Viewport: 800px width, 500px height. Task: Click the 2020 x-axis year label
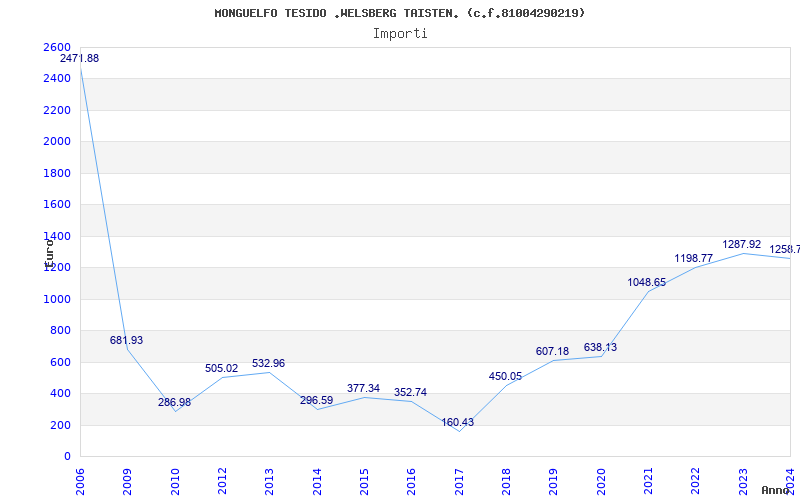point(601,482)
